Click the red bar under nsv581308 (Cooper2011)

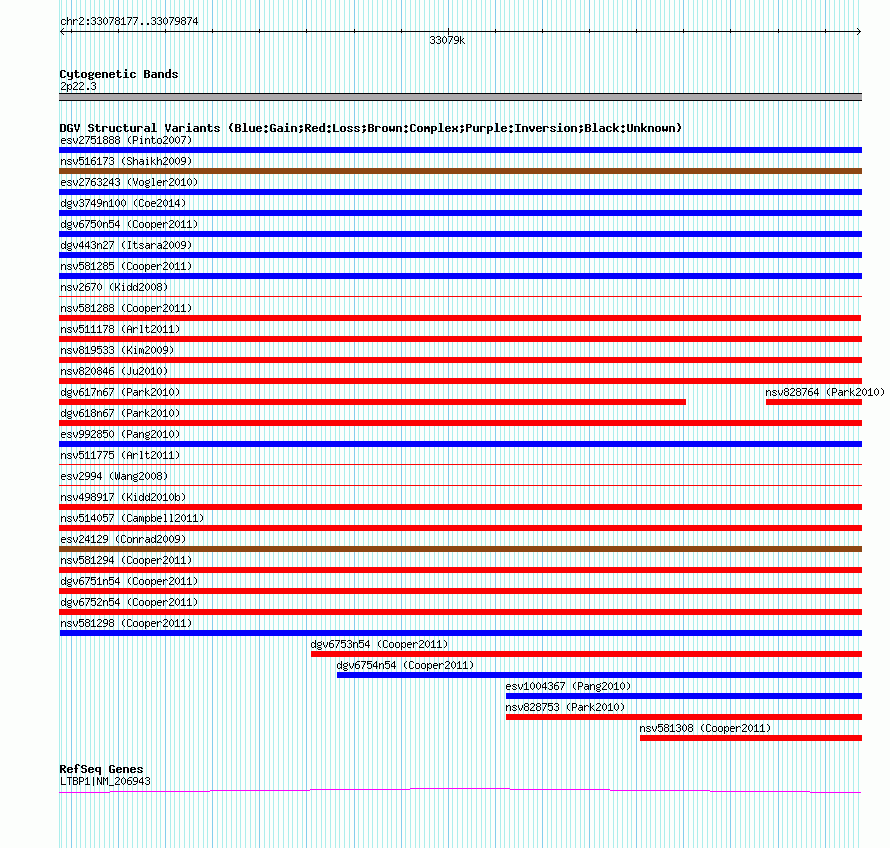tap(751, 738)
